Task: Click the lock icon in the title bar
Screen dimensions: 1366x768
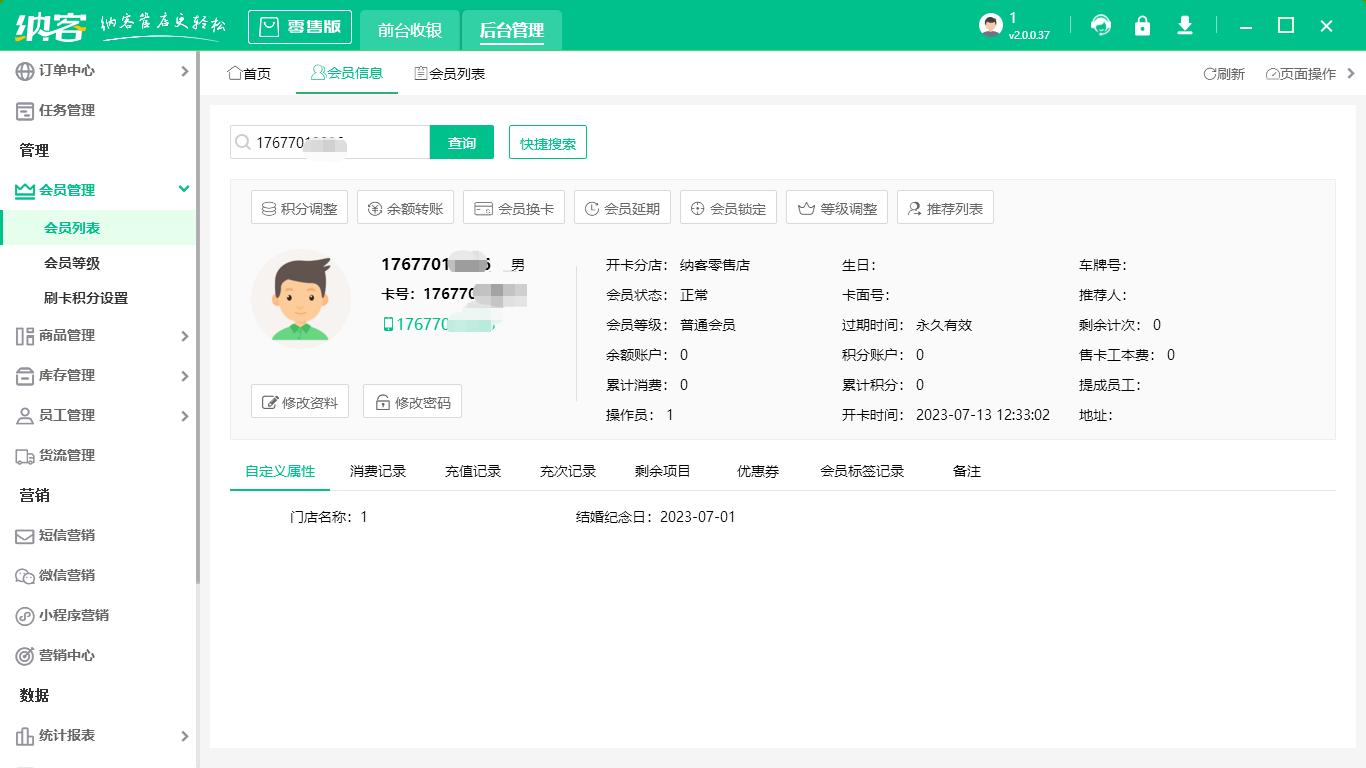Action: tap(1143, 25)
